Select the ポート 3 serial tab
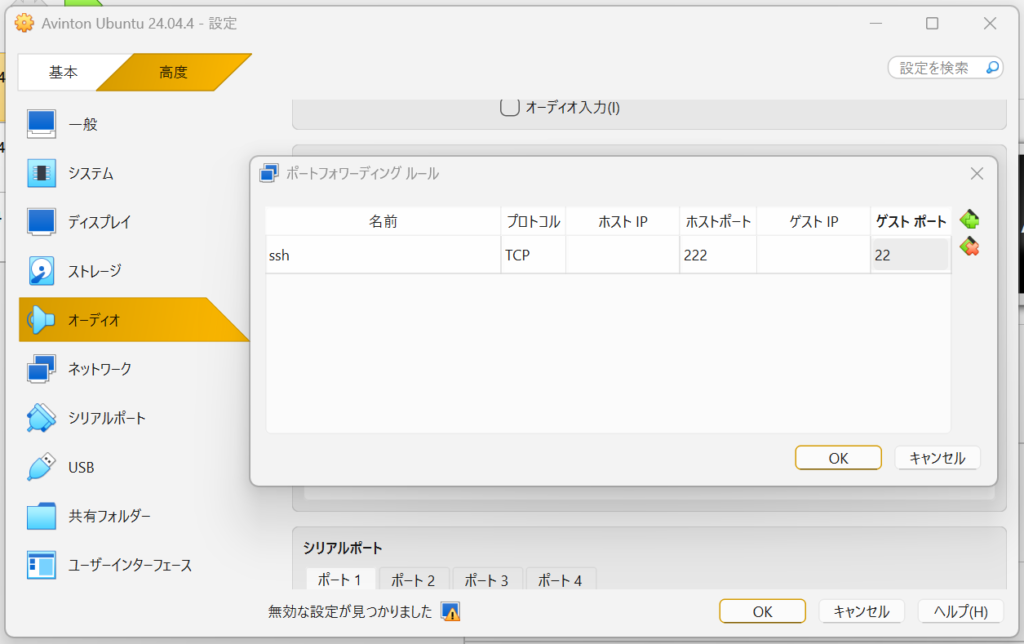This screenshot has width=1024, height=644. click(x=486, y=579)
